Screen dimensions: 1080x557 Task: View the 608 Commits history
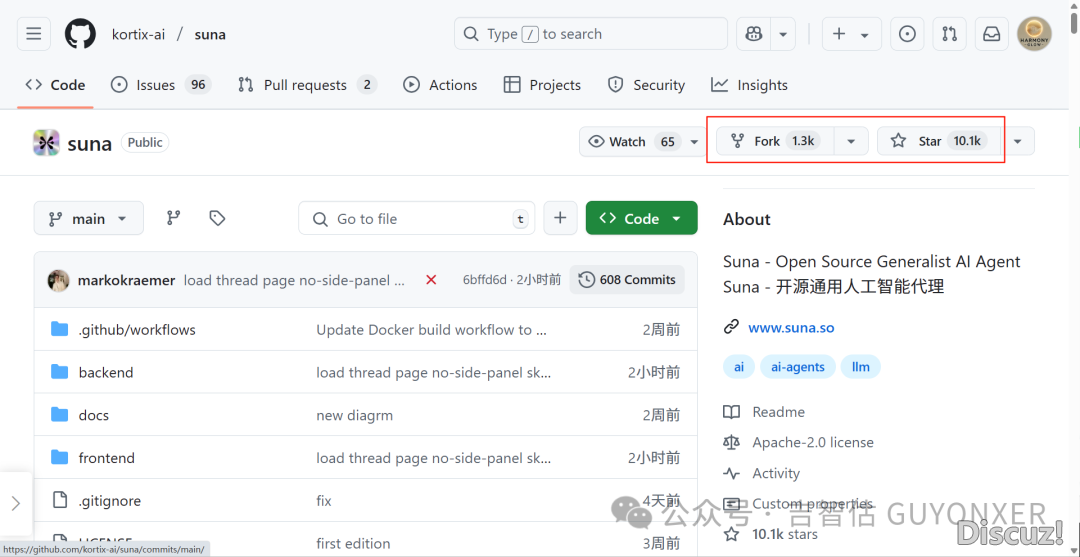tap(627, 280)
